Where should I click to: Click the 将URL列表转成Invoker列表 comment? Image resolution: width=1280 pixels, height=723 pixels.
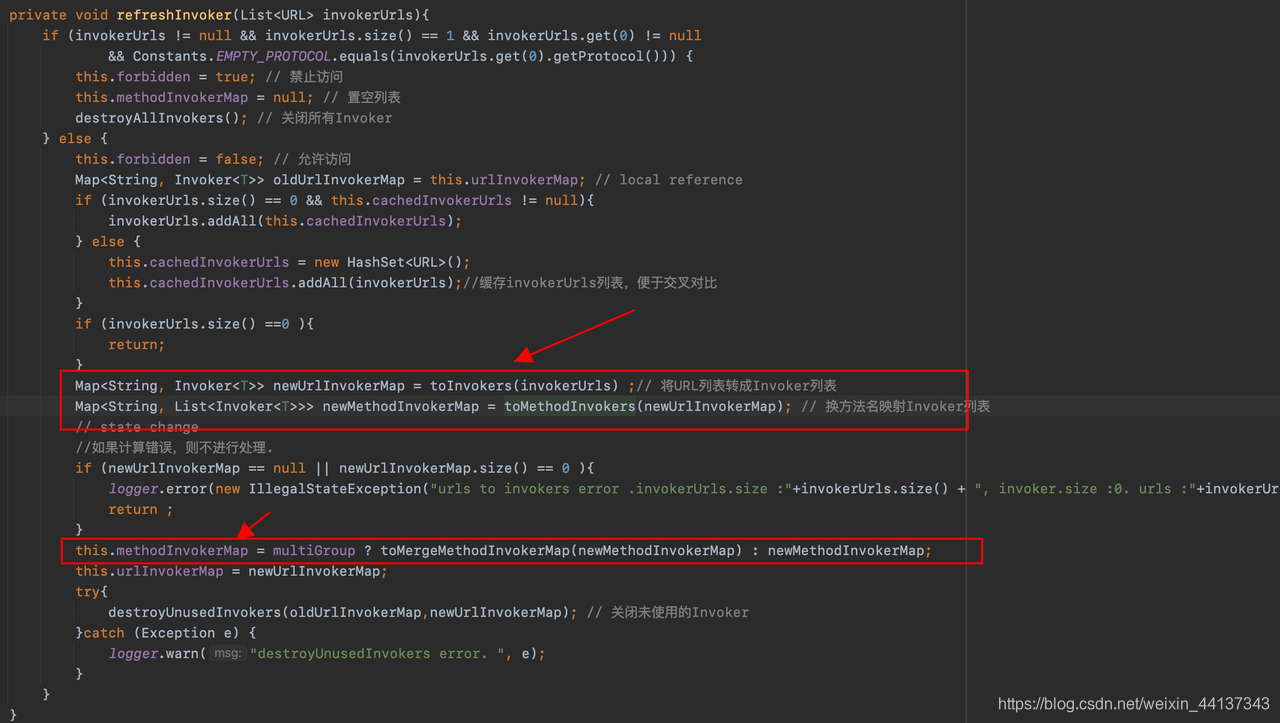click(x=736, y=386)
